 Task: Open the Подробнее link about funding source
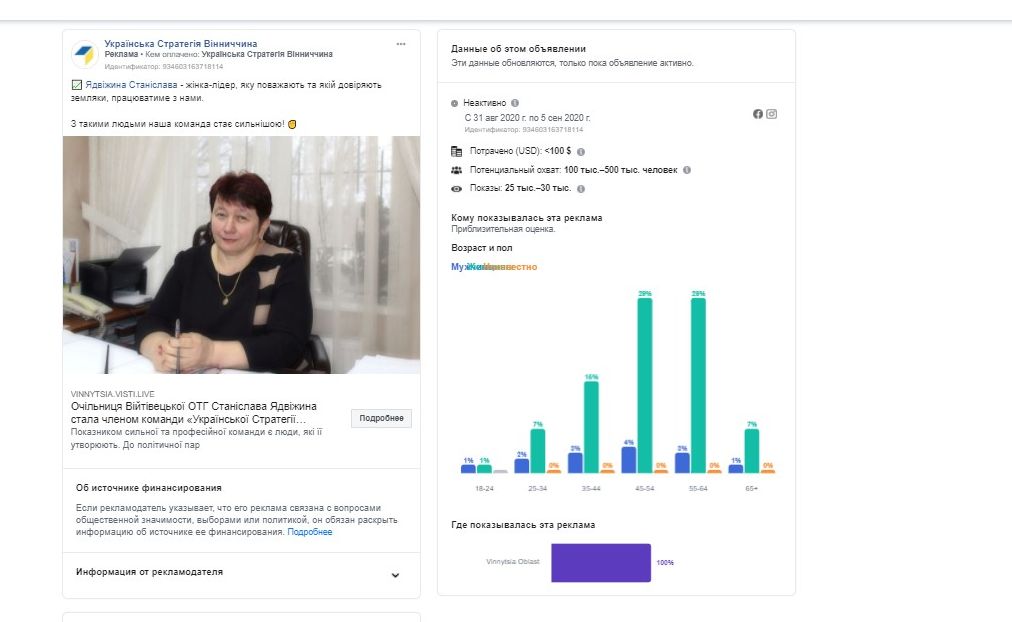coord(310,532)
